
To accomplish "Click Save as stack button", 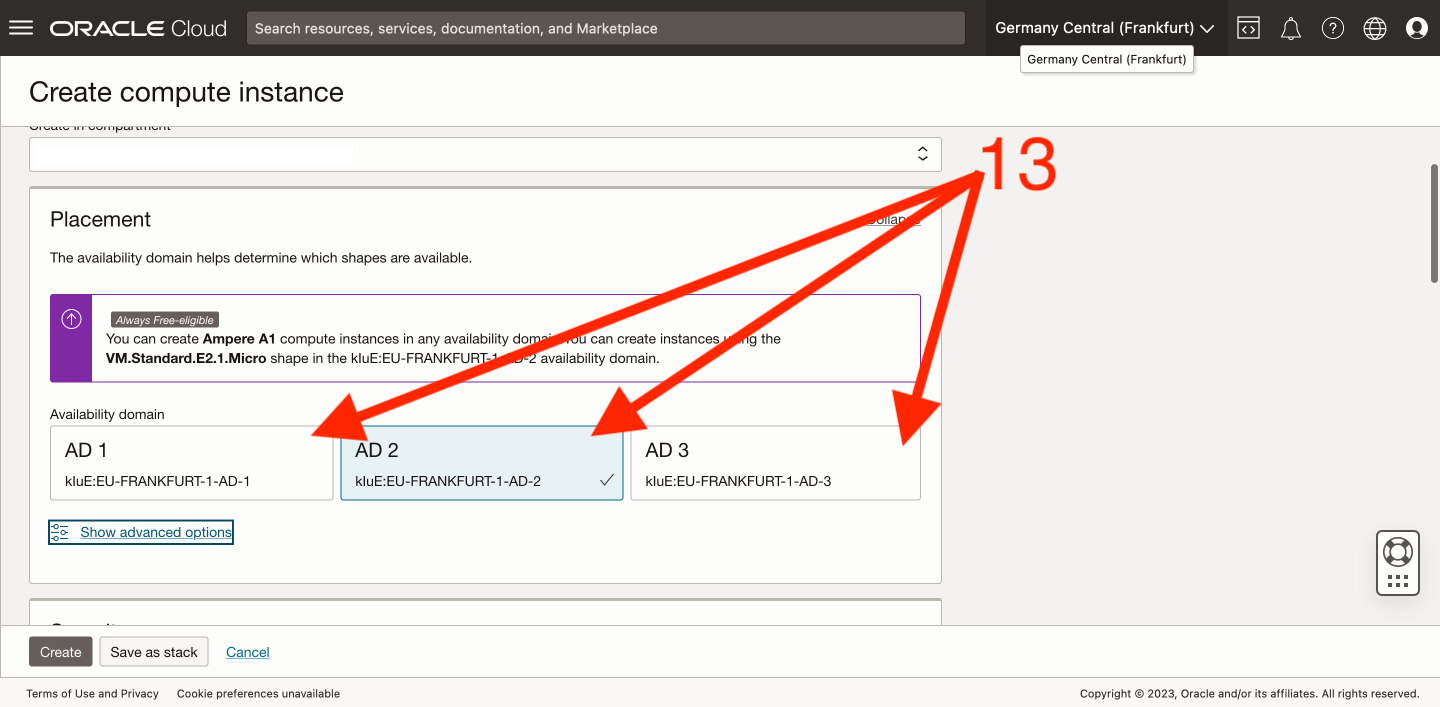I will pos(154,652).
